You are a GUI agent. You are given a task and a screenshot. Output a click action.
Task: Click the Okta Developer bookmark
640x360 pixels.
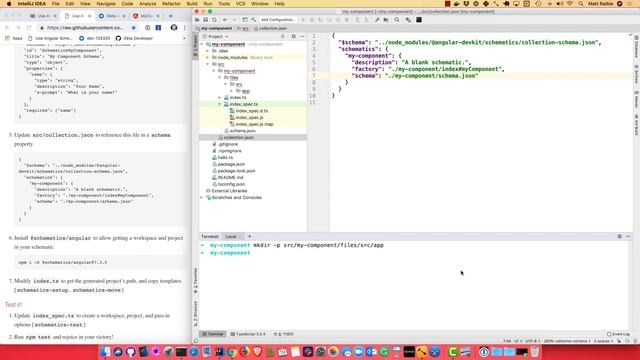134,38
